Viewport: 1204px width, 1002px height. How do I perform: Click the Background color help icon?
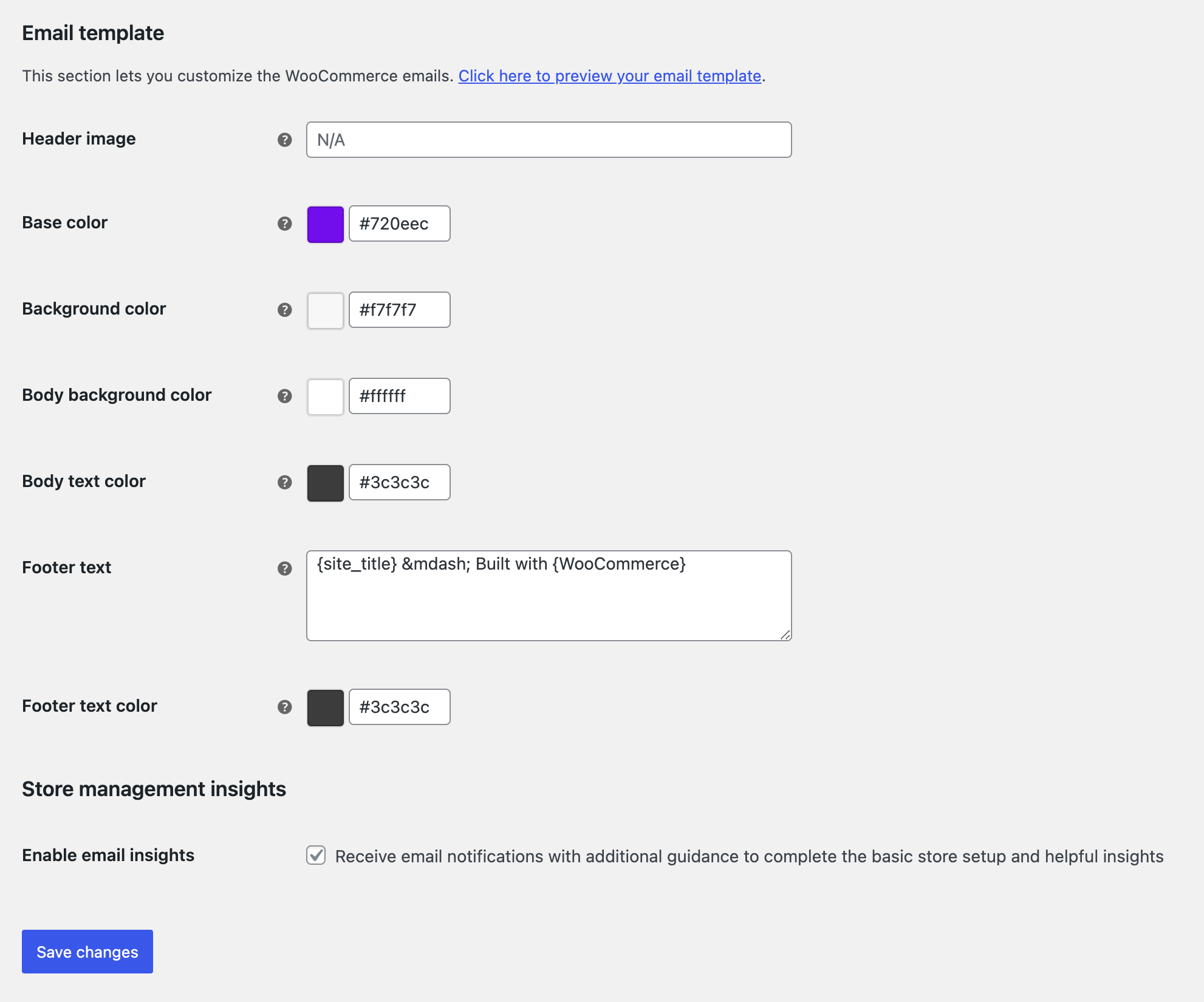pyautogui.click(x=284, y=310)
